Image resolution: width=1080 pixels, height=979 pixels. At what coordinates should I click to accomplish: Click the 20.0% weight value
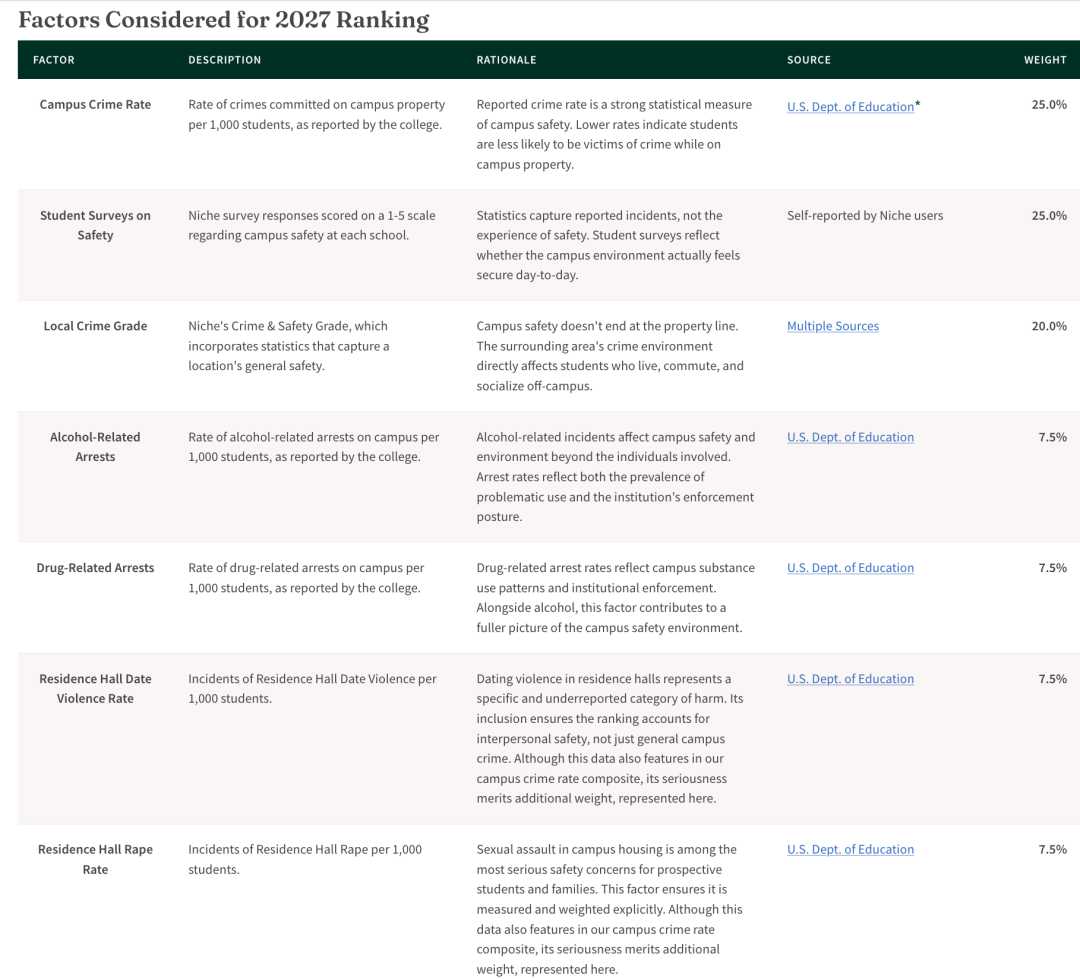(1049, 326)
